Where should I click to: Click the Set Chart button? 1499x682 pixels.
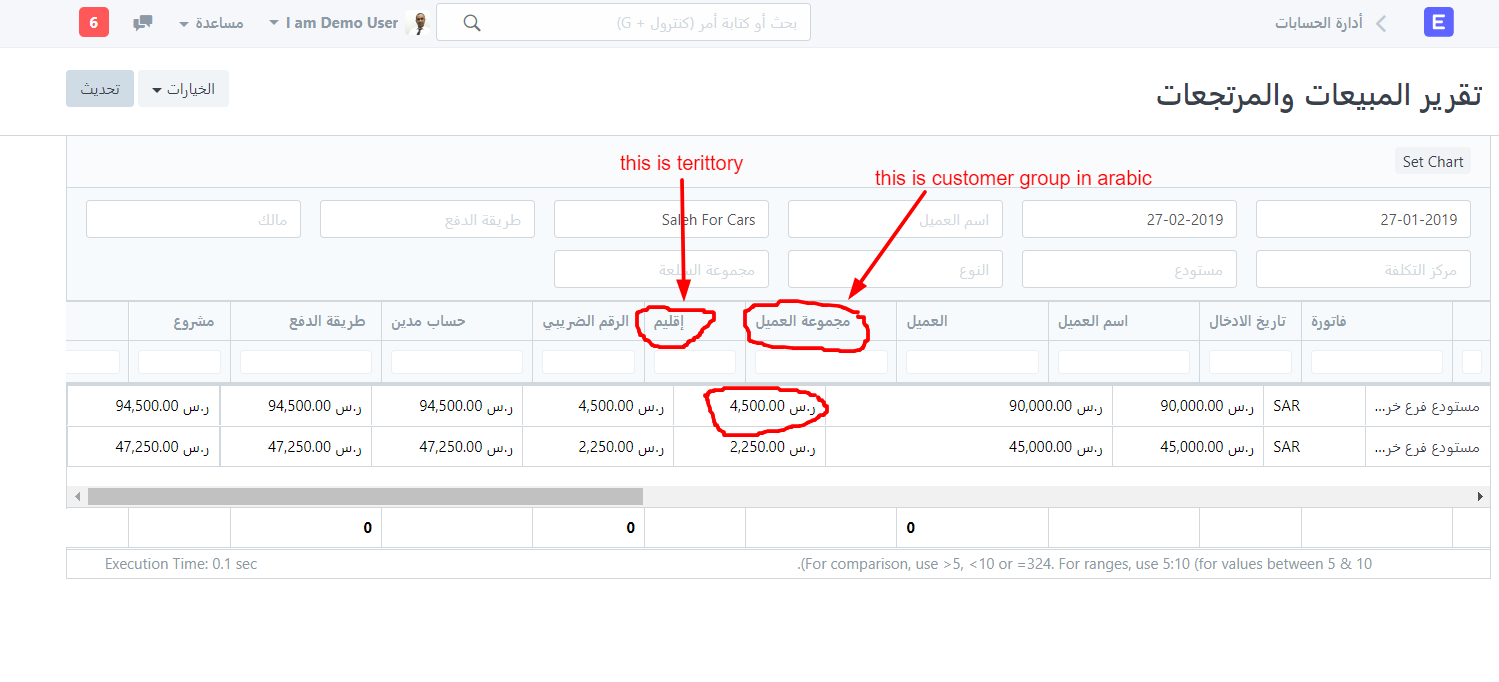(1432, 160)
